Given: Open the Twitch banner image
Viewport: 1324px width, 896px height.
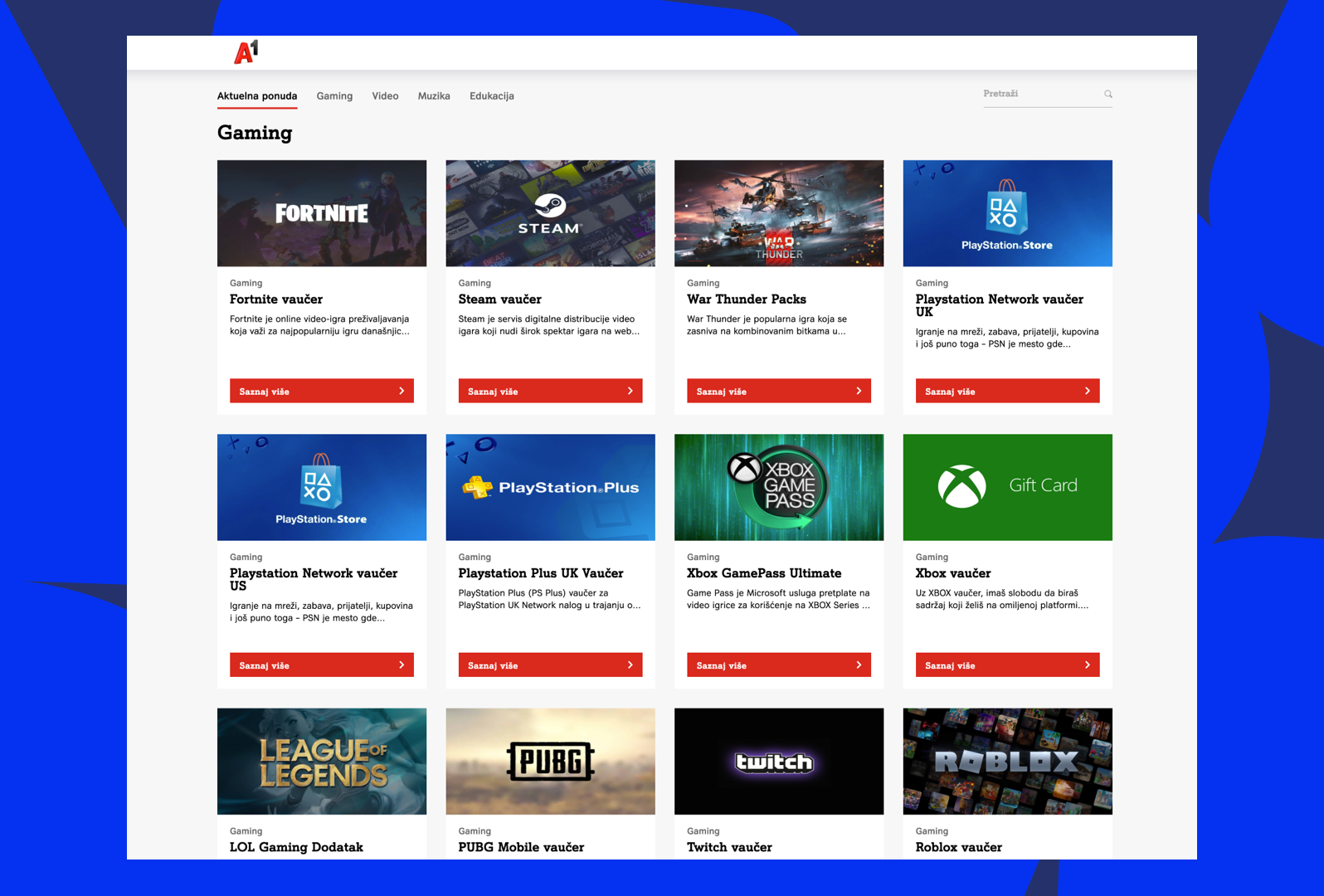Looking at the screenshot, I should point(779,761).
